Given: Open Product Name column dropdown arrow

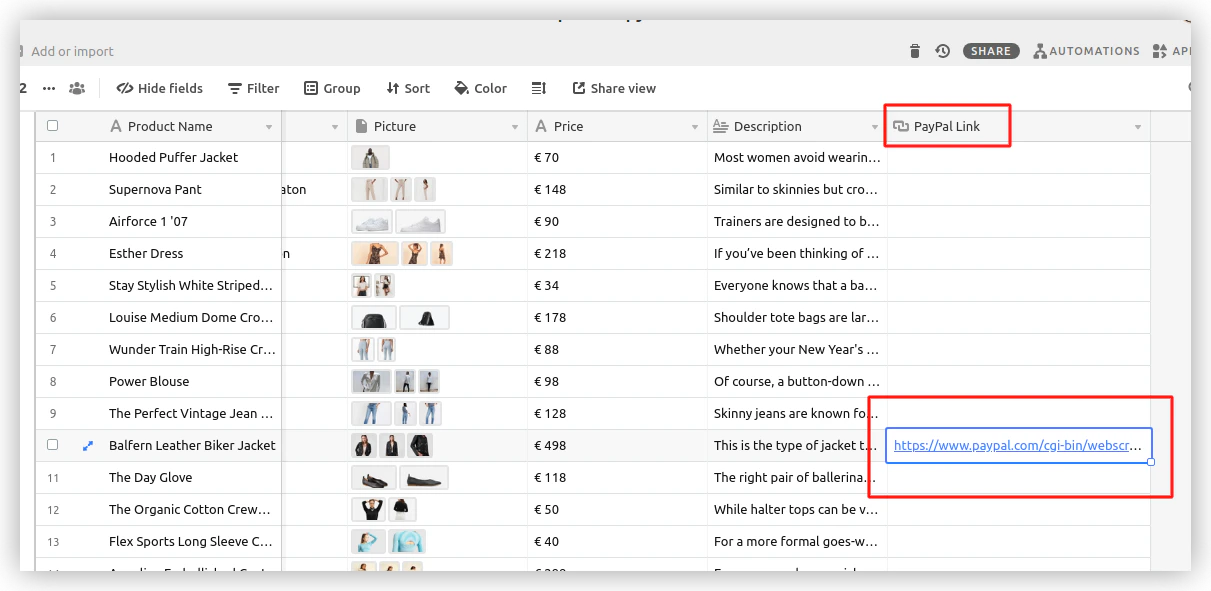Looking at the screenshot, I should [x=269, y=128].
